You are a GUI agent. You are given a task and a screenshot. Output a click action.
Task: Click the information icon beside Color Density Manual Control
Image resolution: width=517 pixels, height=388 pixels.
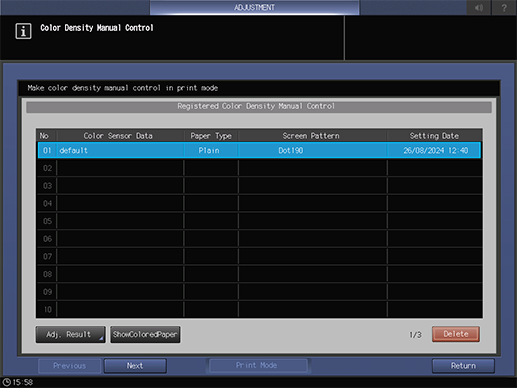coord(23,31)
